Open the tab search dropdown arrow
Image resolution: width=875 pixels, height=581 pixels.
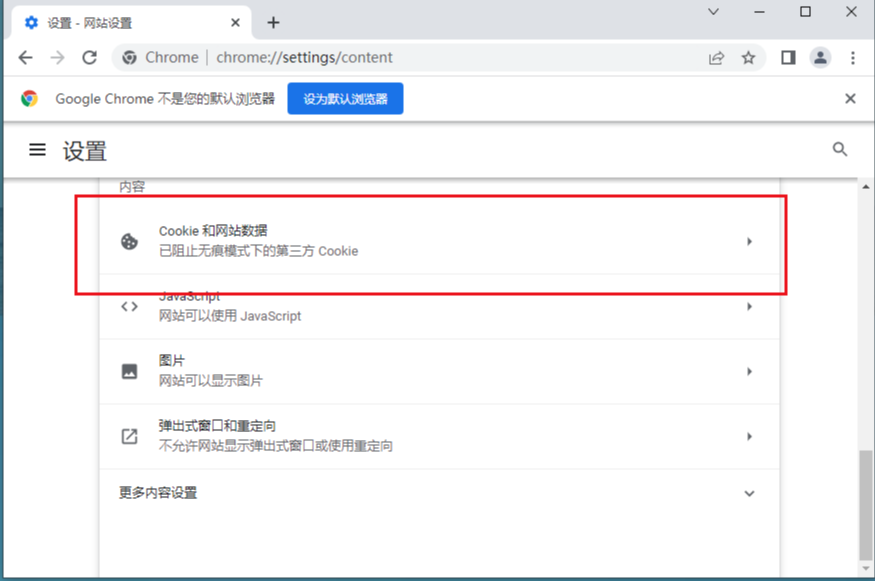coord(713,12)
